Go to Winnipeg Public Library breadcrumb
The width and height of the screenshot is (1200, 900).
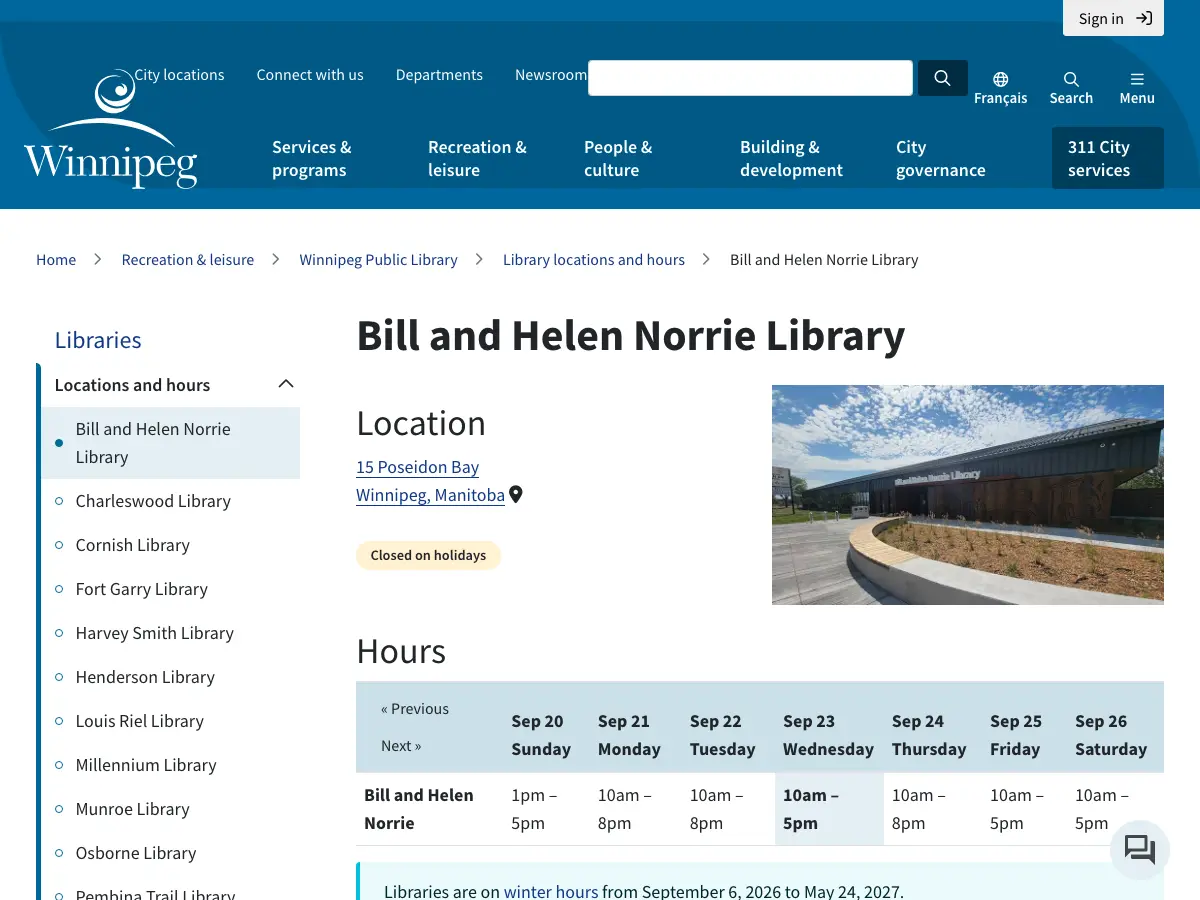point(378,260)
